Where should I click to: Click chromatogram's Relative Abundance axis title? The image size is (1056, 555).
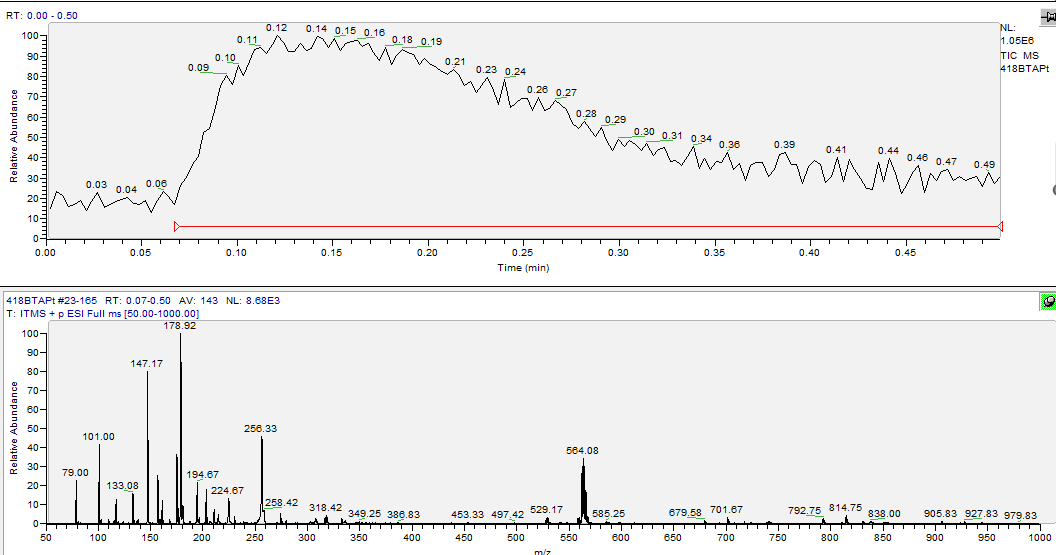14,136
